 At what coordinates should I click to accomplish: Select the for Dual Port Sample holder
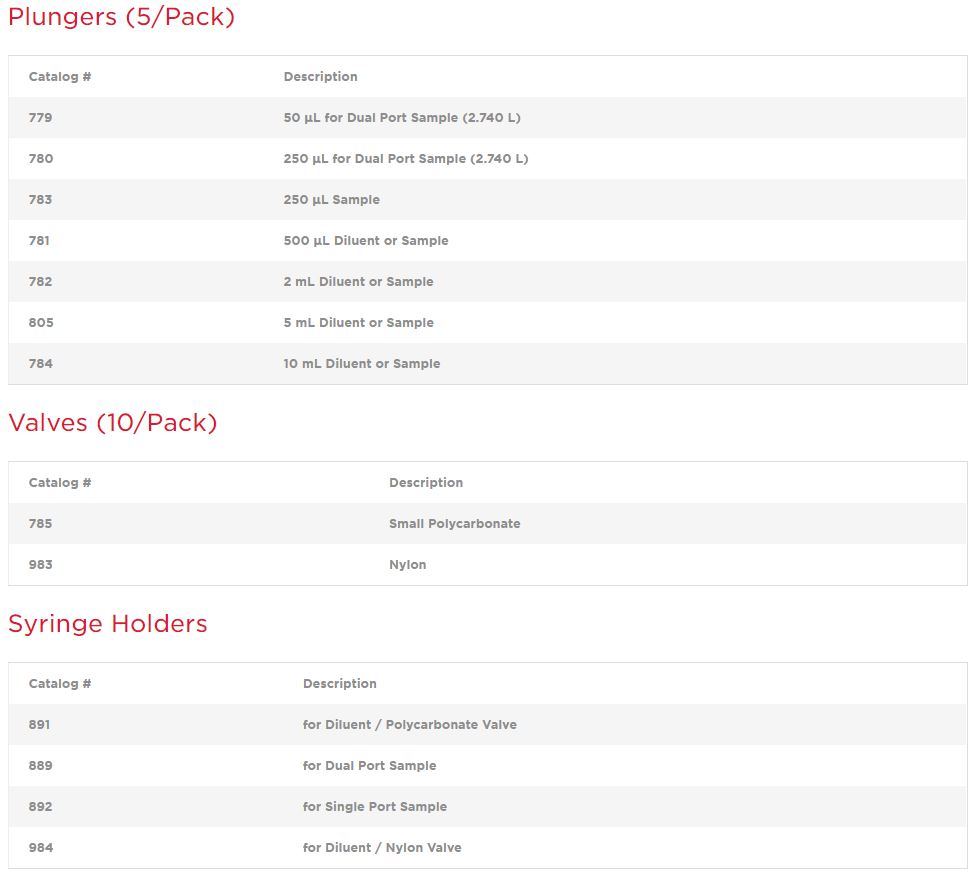coord(369,766)
